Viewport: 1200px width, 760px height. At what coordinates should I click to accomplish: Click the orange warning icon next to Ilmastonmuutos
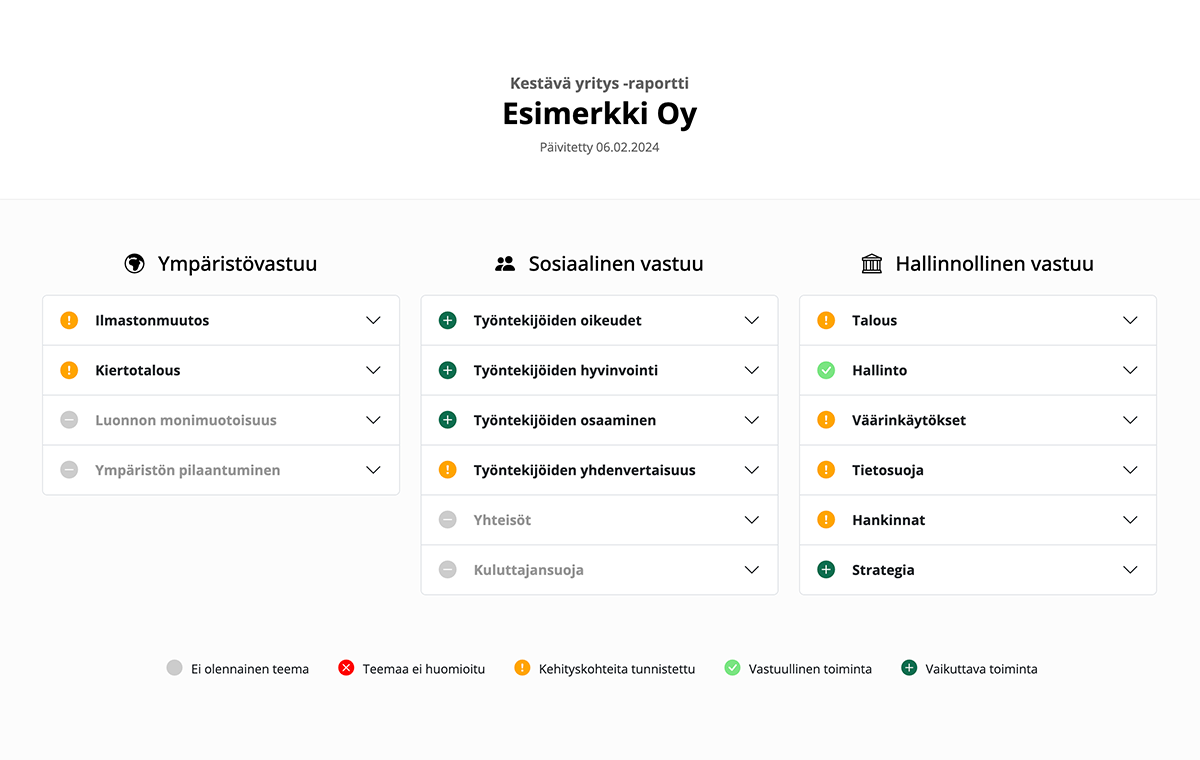point(68,320)
